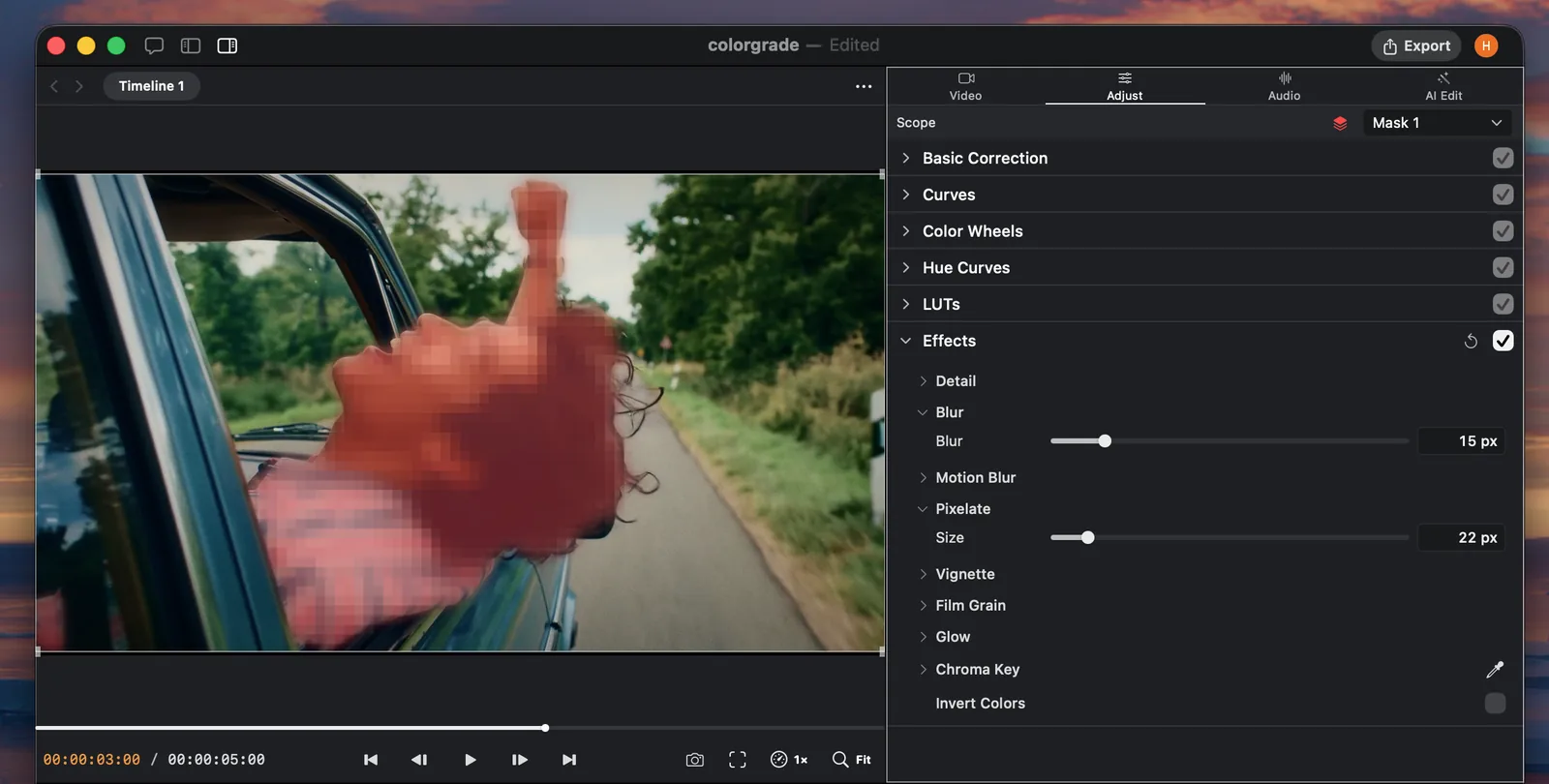Click the Pixelate Size slider handle
The image size is (1549, 784).
click(1087, 538)
